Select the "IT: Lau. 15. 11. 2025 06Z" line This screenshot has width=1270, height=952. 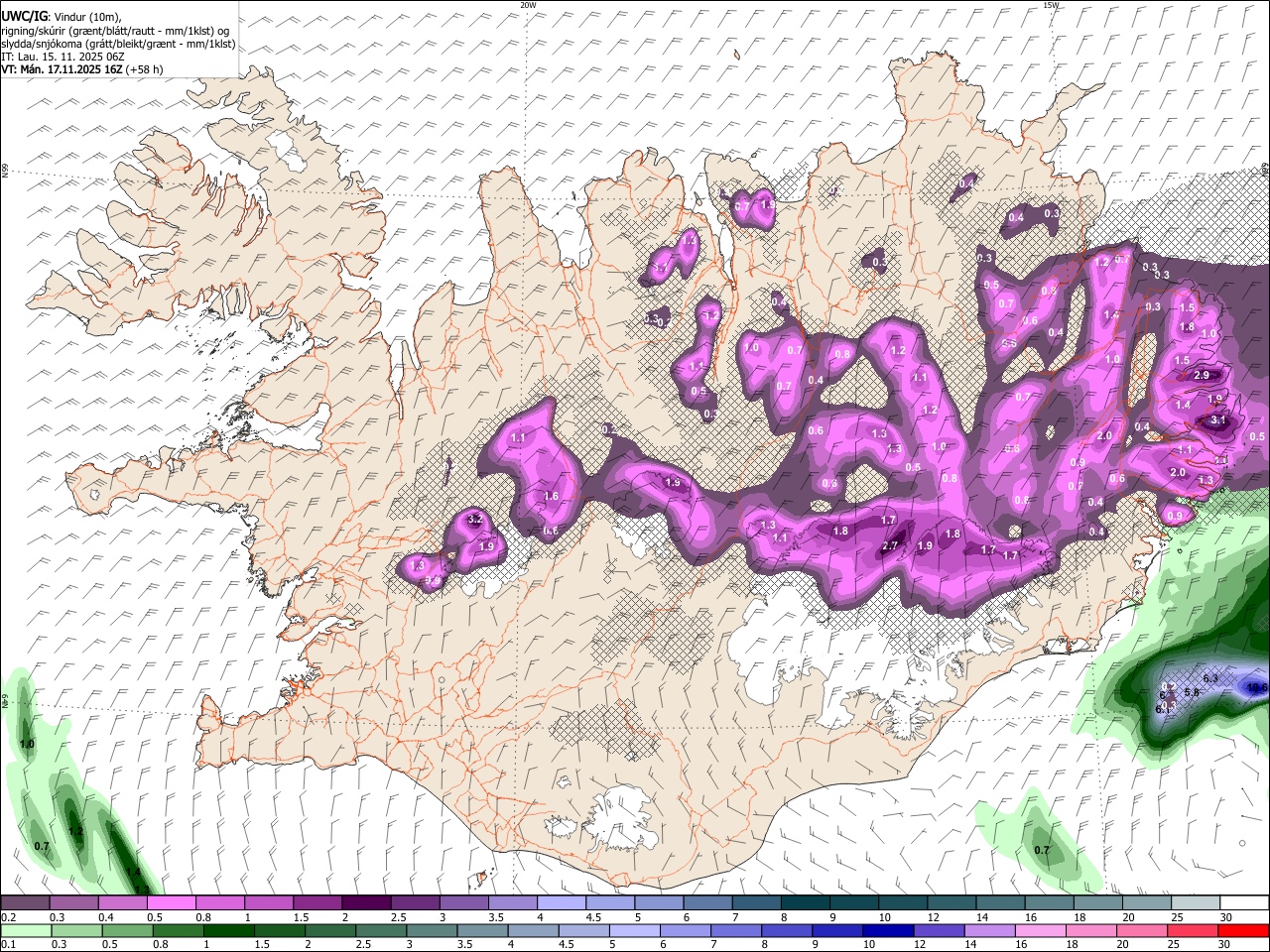pos(63,57)
